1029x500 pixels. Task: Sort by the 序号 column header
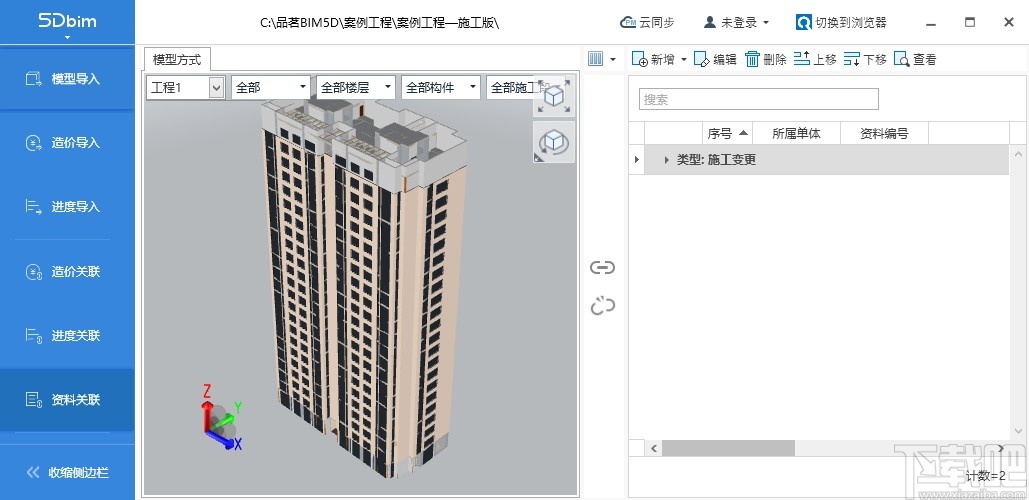(727, 133)
